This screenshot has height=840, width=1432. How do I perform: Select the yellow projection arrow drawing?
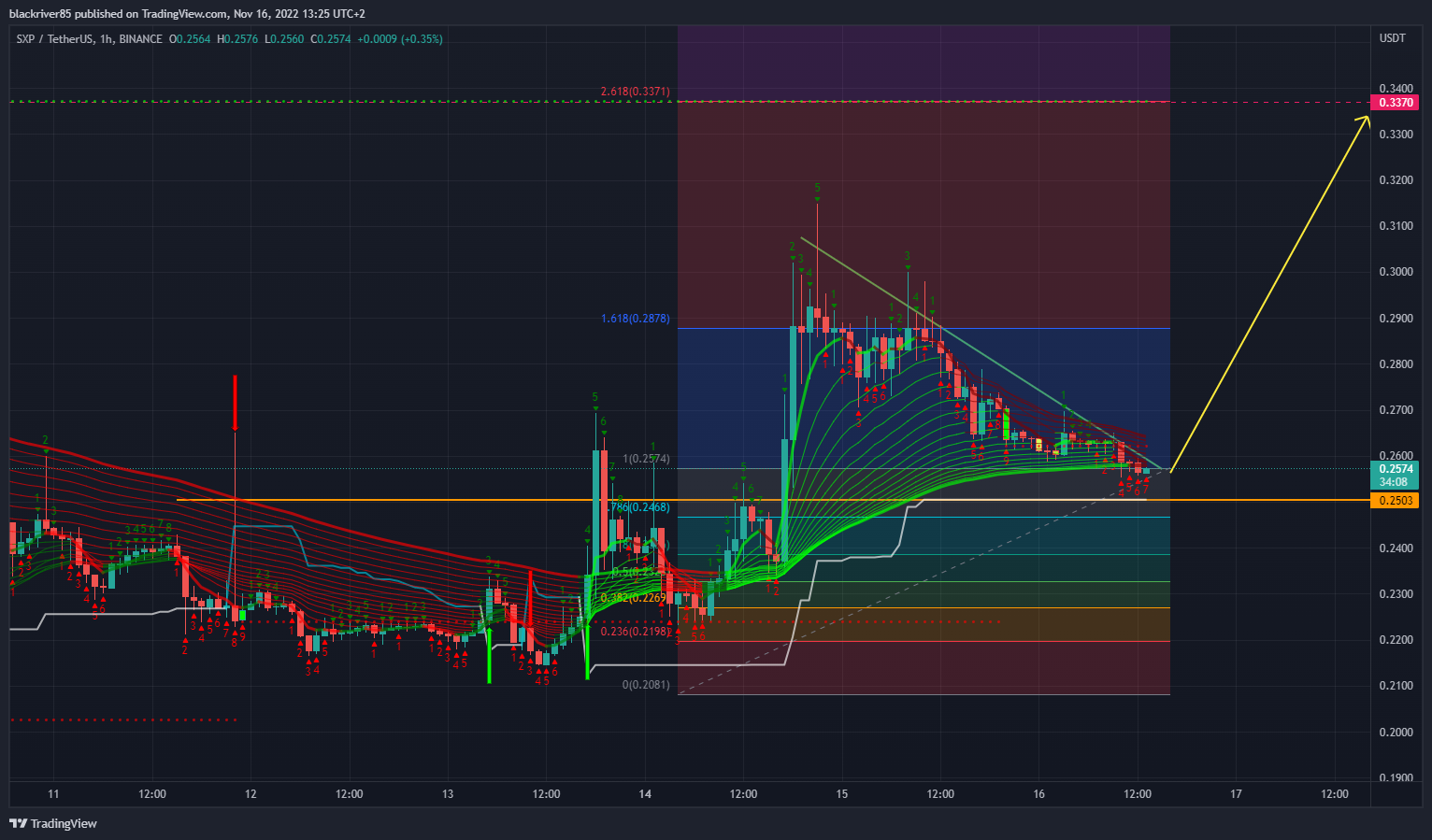click(1269, 293)
